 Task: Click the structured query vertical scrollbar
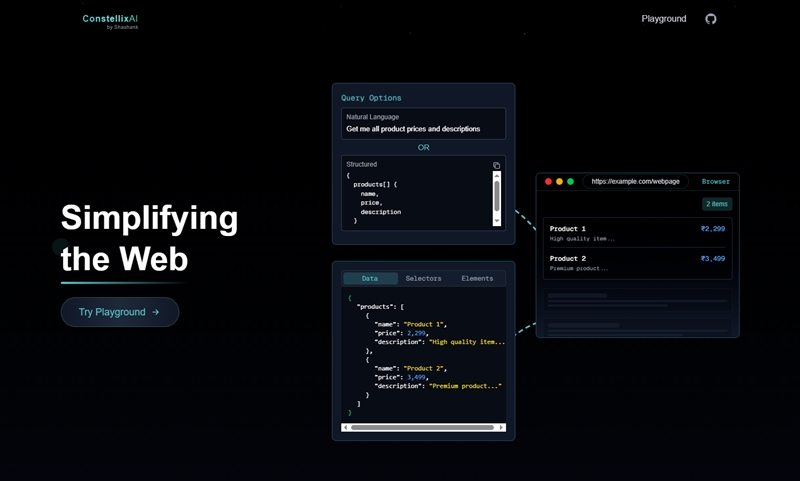point(497,196)
